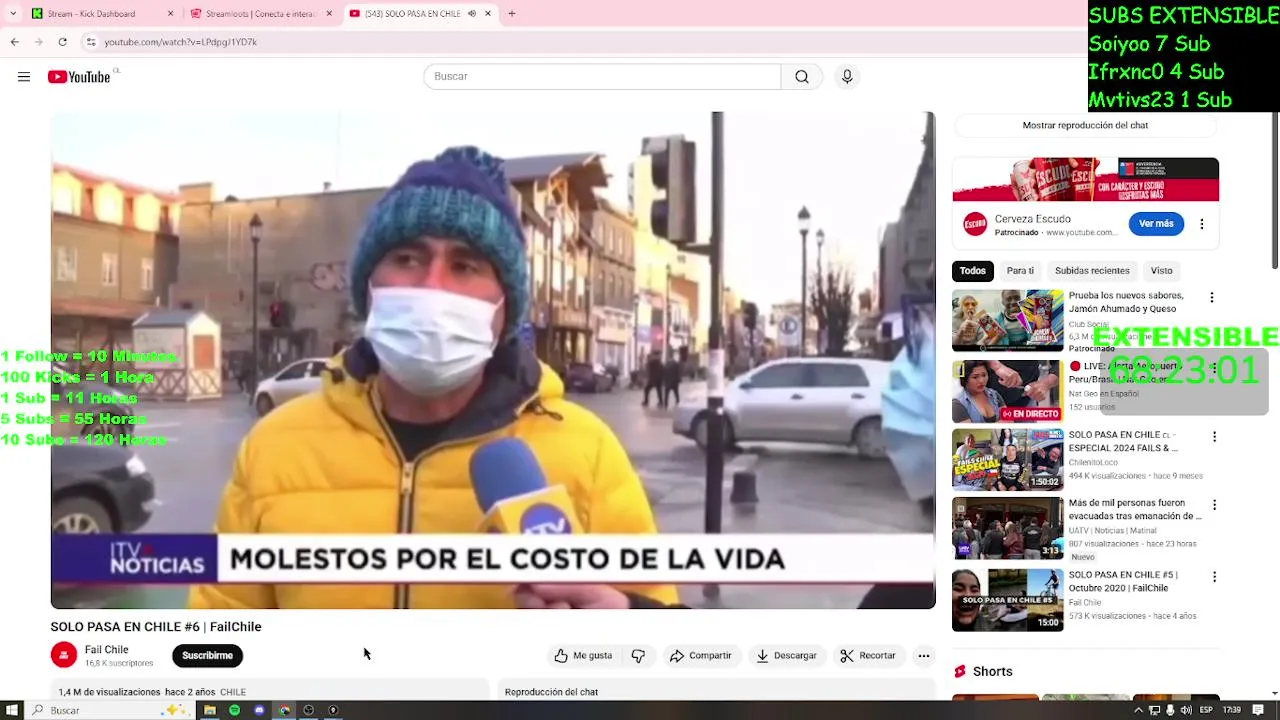Screen dimensions: 1280x720
Task: Reload the page with the refresh icon
Action: tap(62, 42)
